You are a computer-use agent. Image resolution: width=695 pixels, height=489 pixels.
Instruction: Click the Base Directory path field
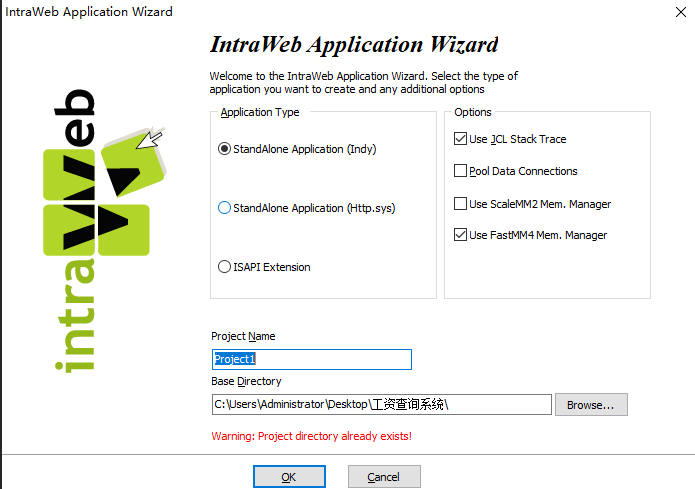[382, 404]
